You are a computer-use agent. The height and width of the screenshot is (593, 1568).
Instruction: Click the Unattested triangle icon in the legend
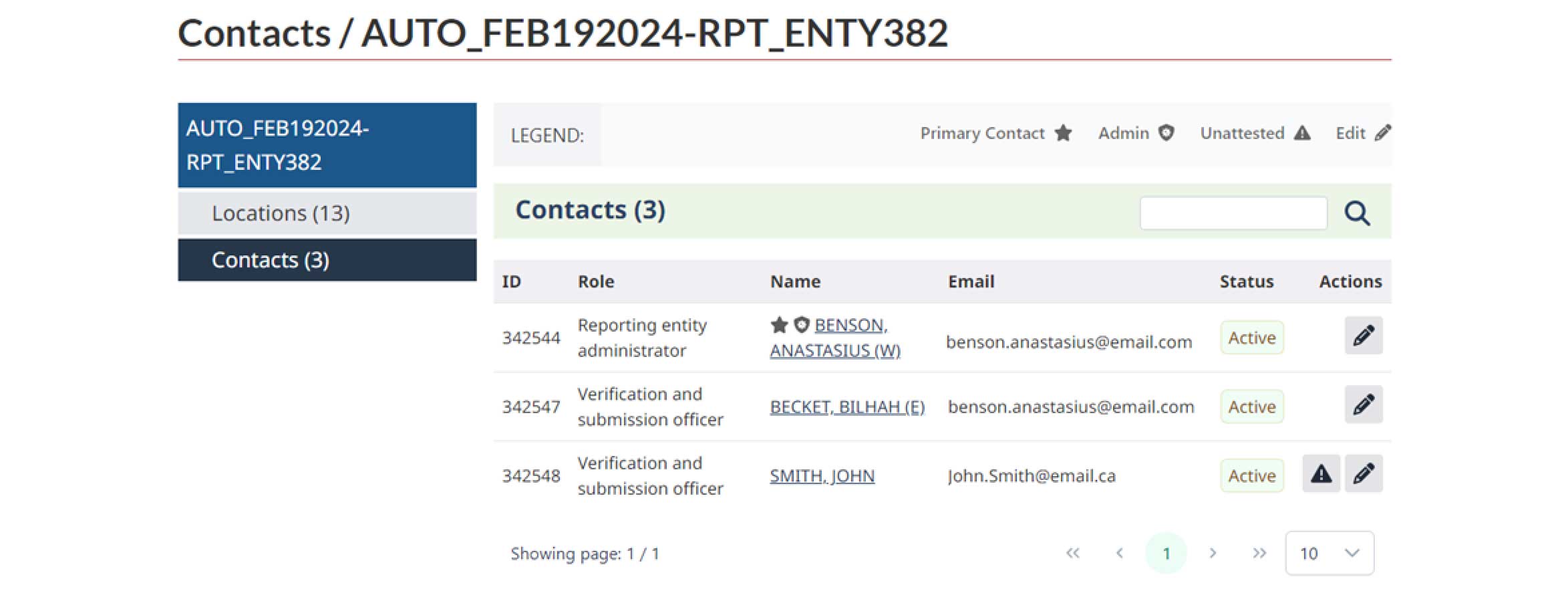1301,133
